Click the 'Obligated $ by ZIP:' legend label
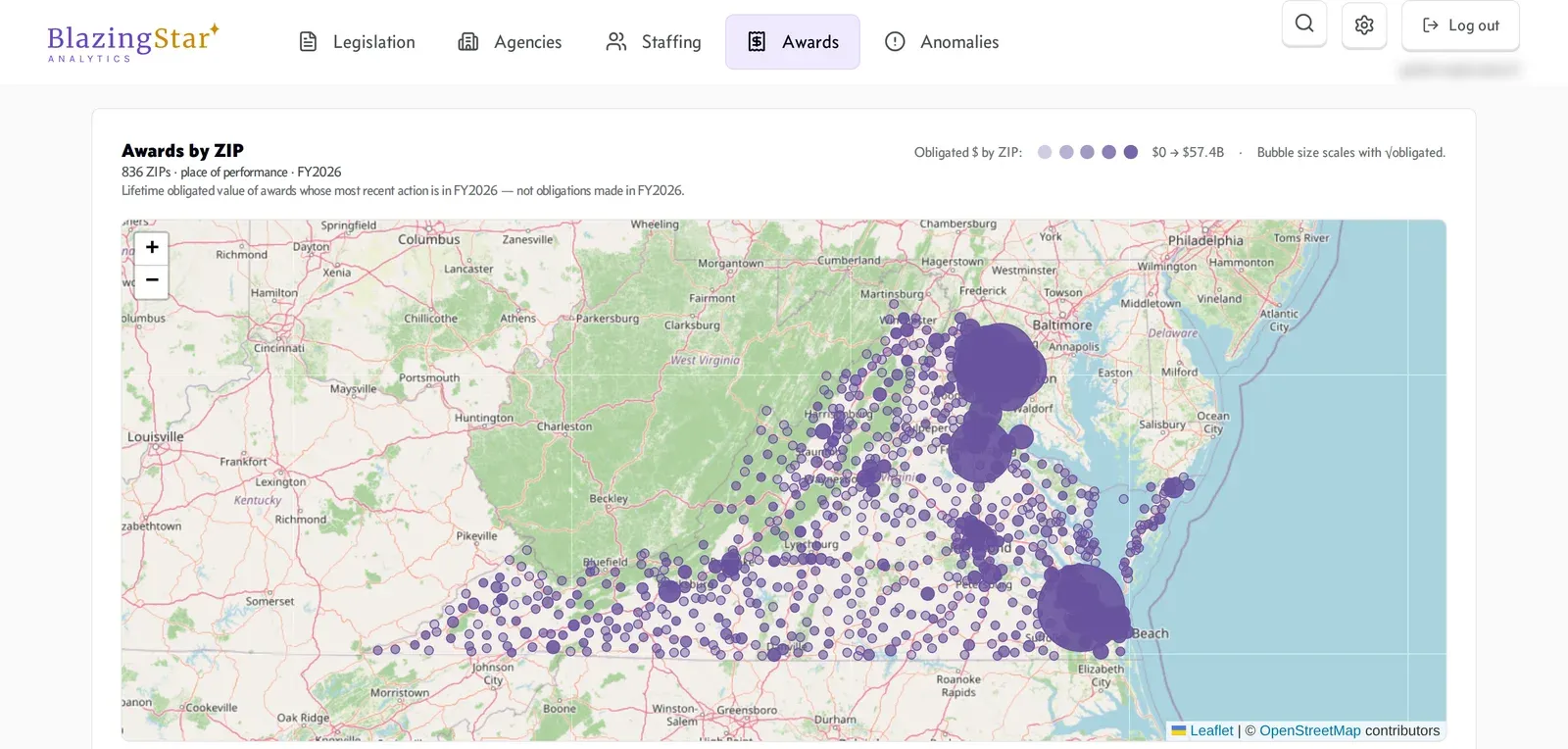 [x=968, y=153]
